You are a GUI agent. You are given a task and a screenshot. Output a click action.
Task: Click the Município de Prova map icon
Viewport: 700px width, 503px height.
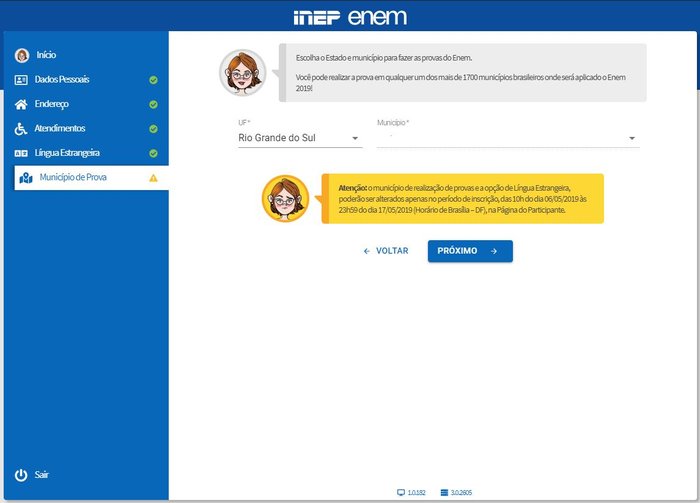pos(26,178)
